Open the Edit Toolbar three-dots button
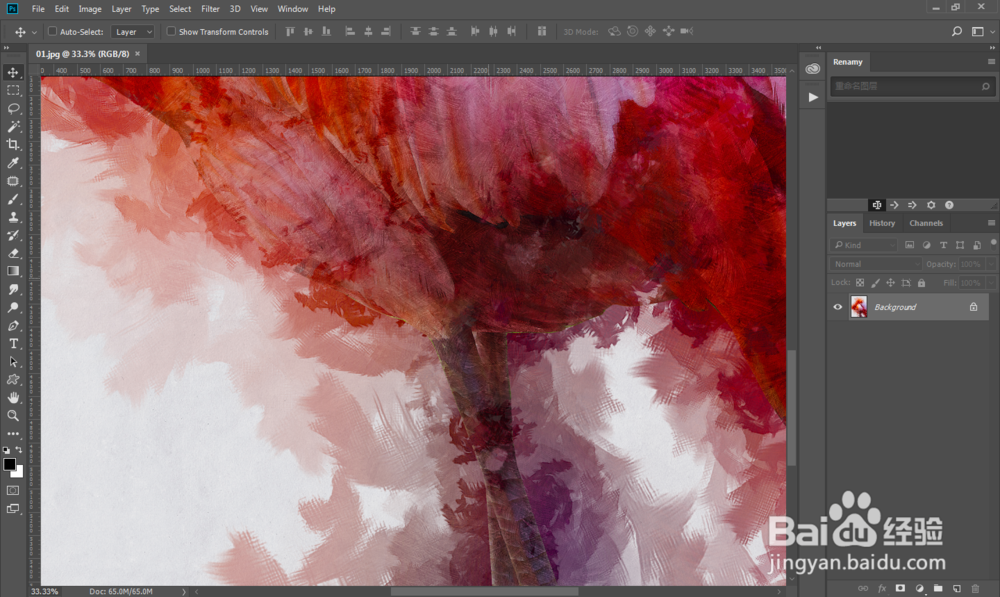Viewport: 1000px width, 597px height. click(x=13, y=434)
